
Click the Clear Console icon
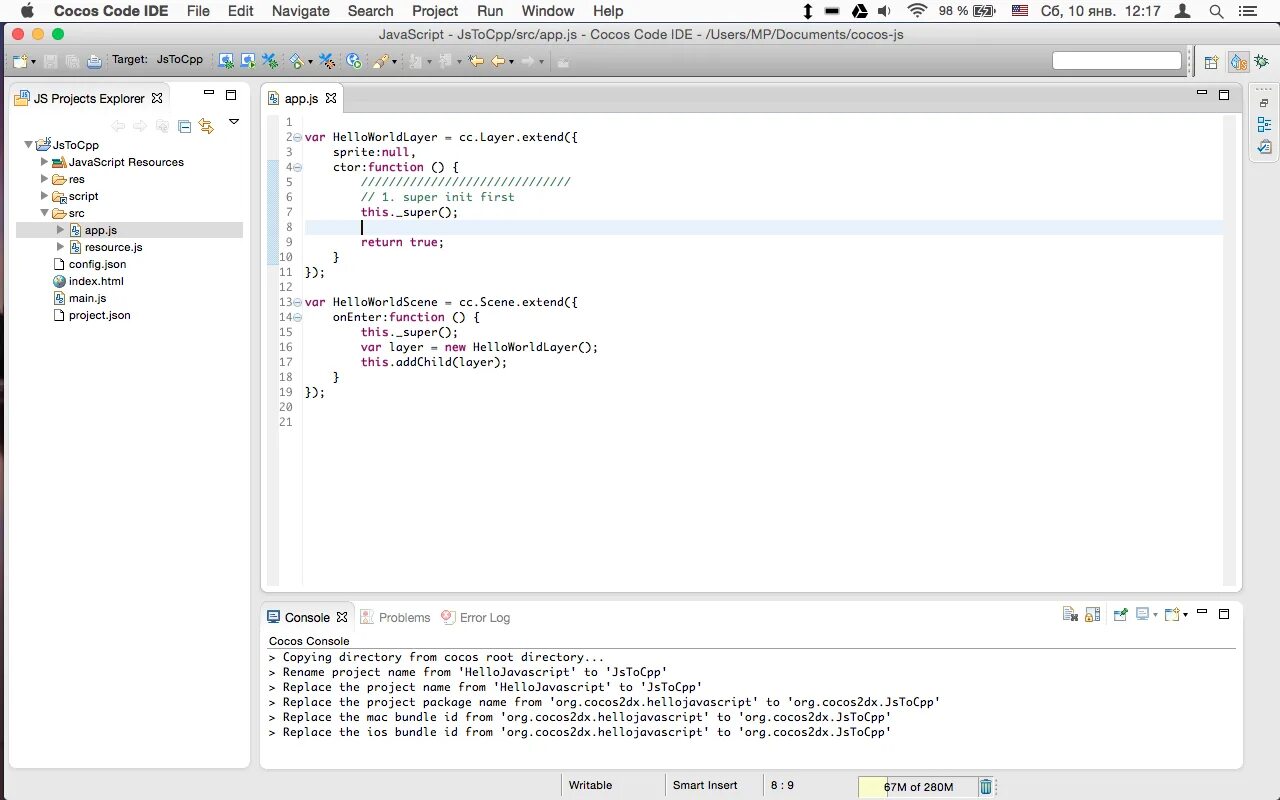tap(1070, 614)
